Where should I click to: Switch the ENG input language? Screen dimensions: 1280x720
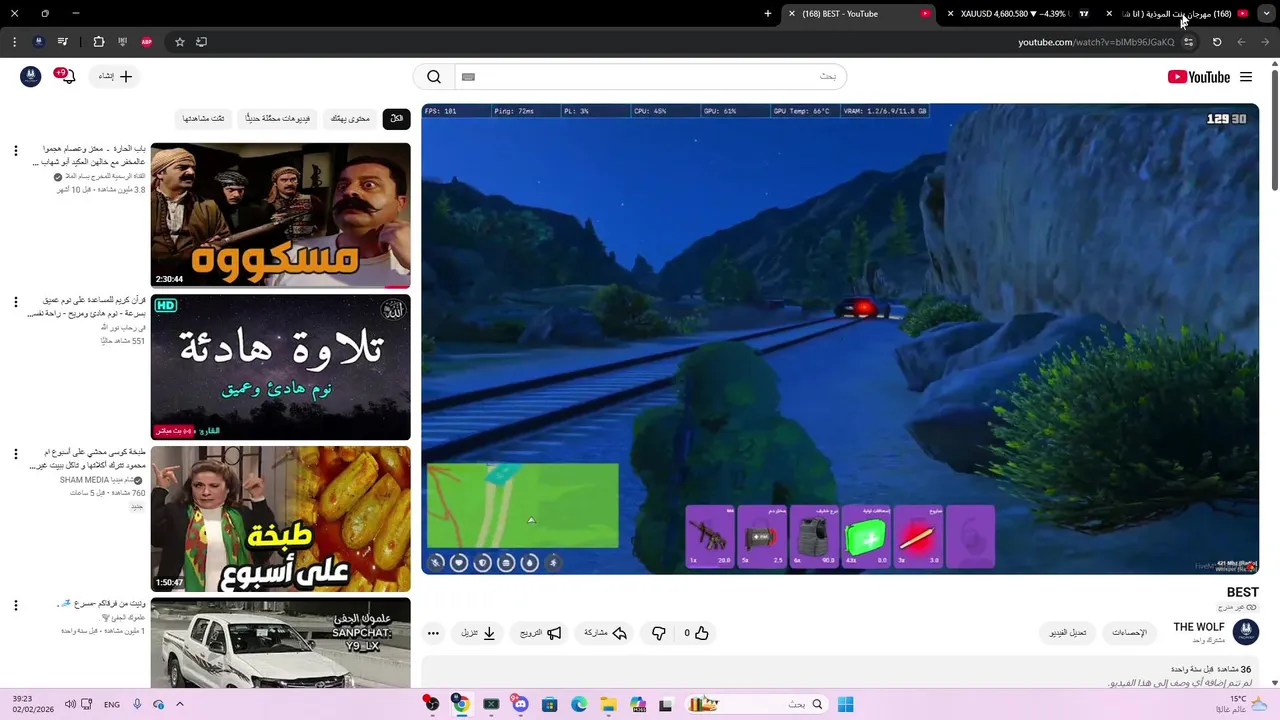[112, 704]
